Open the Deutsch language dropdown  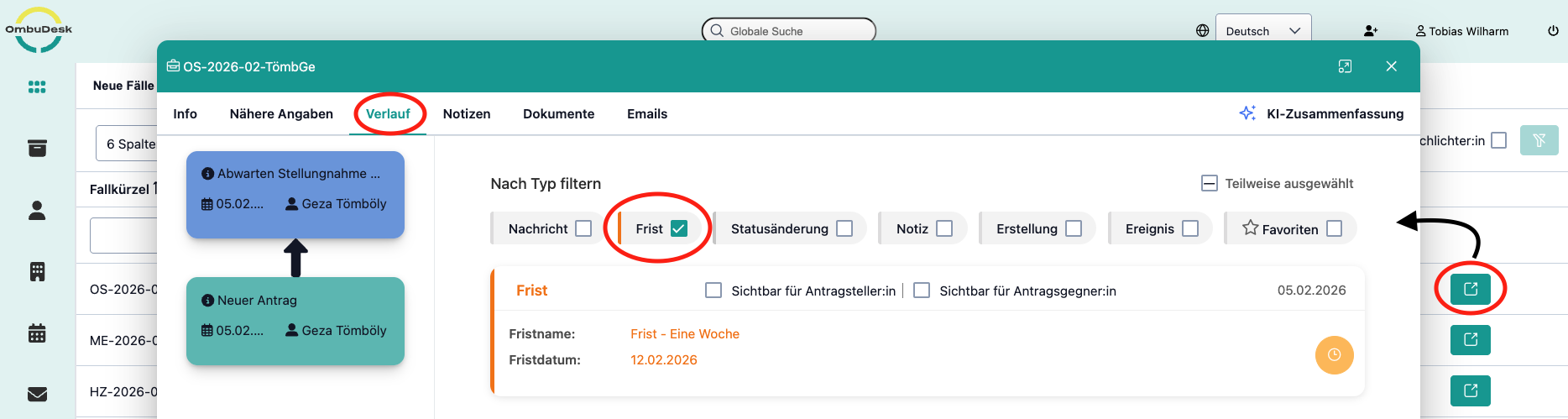1262,31
